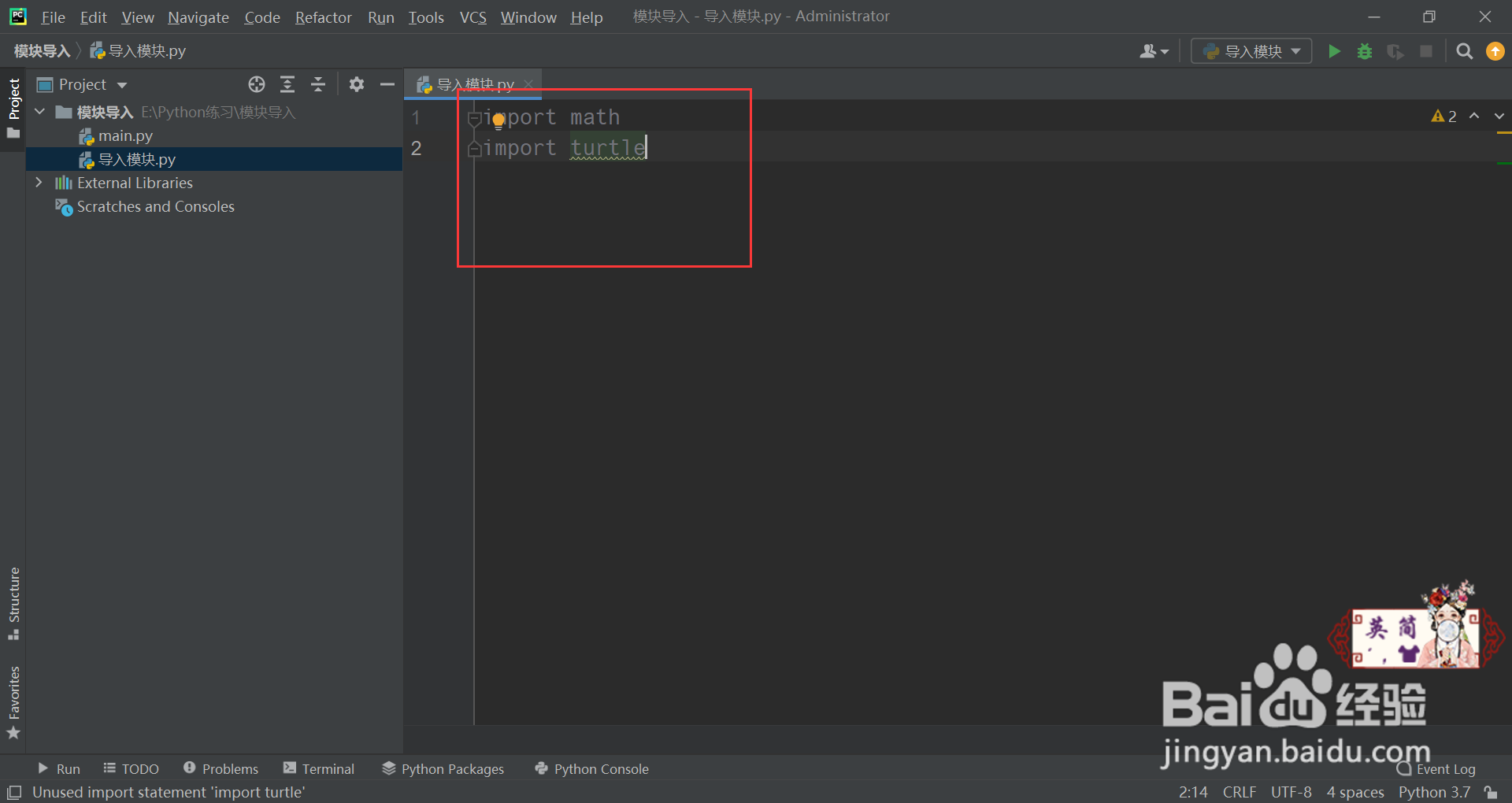Open the View menu
Viewport: 1512px width, 803px height.
point(138,17)
